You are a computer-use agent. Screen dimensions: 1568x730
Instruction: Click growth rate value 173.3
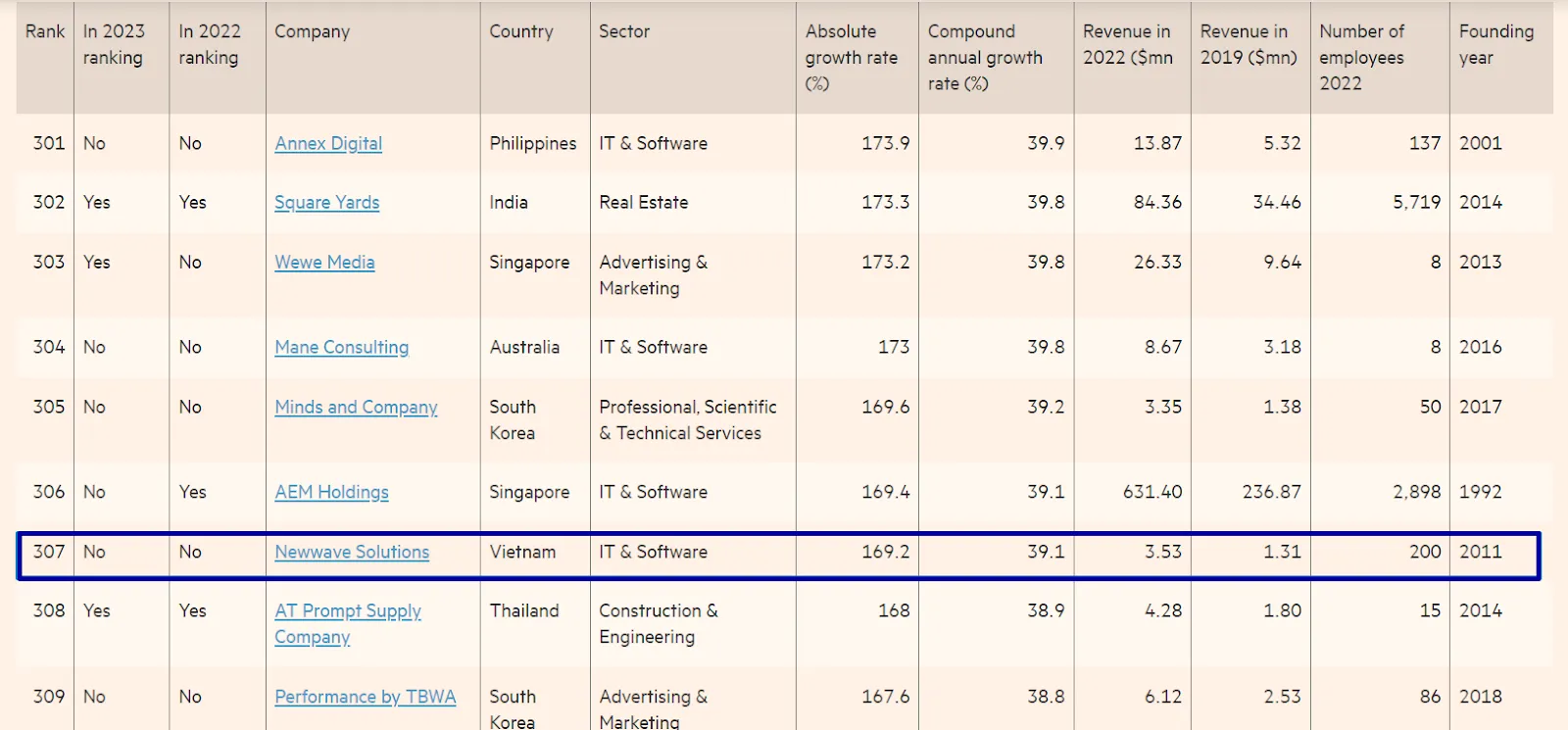[x=886, y=202]
